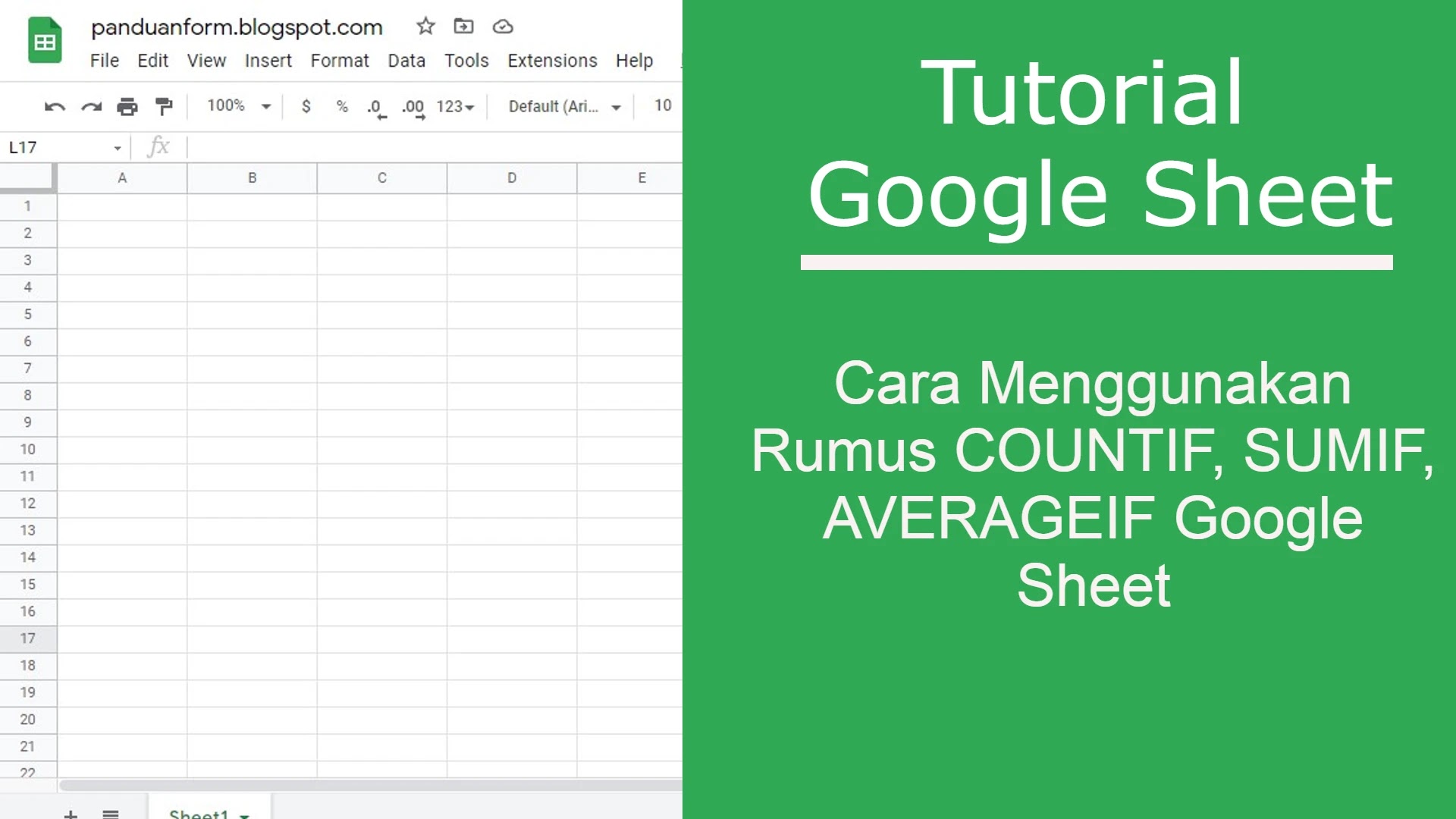Image resolution: width=1456 pixels, height=819 pixels.
Task: Open the Tools menu
Action: (x=466, y=61)
